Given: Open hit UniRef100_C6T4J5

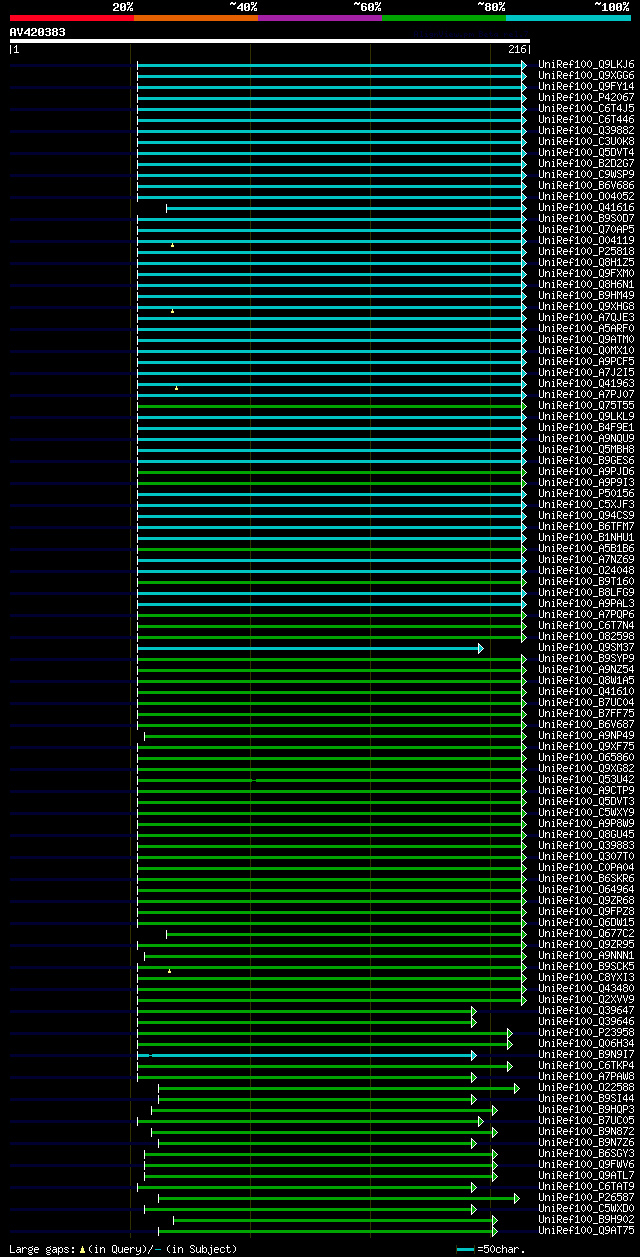Looking at the screenshot, I should click(586, 108).
